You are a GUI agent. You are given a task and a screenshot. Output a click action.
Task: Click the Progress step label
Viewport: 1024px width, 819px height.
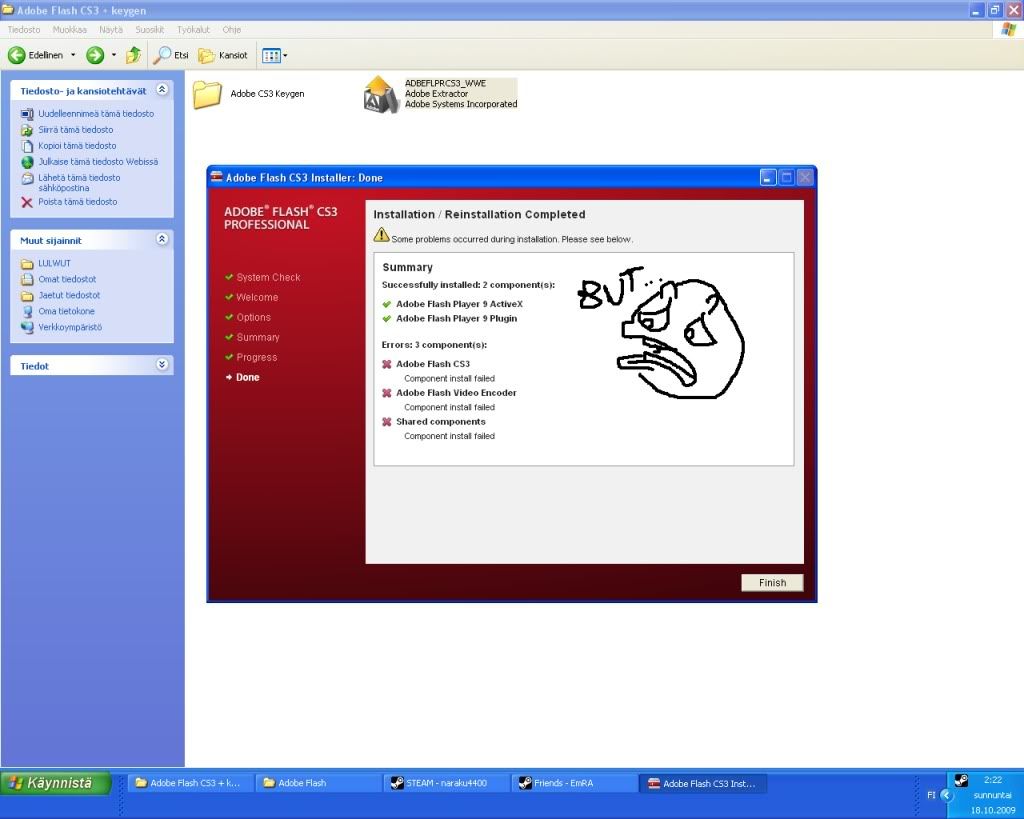[257, 357]
